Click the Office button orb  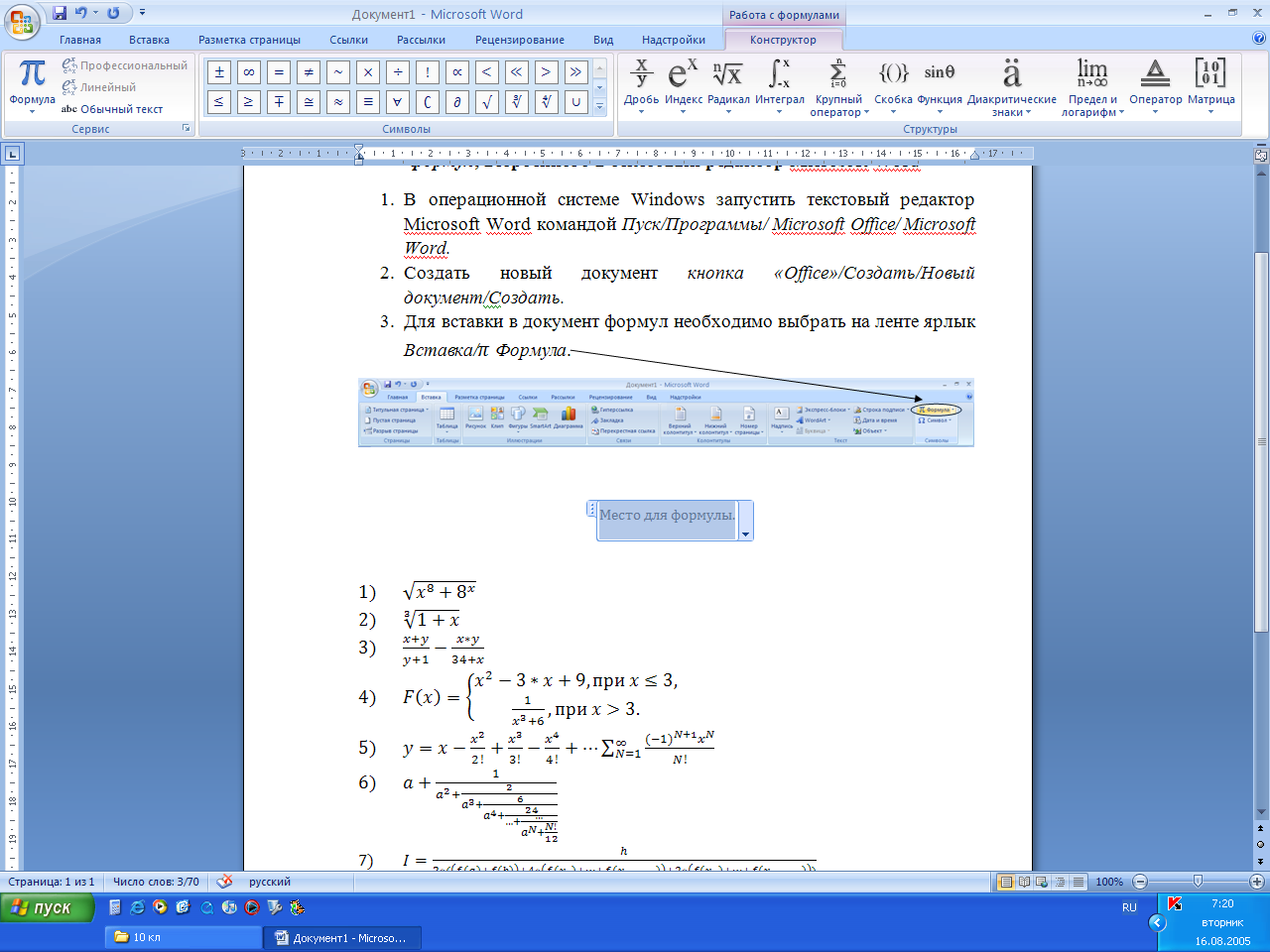click(22, 22)
